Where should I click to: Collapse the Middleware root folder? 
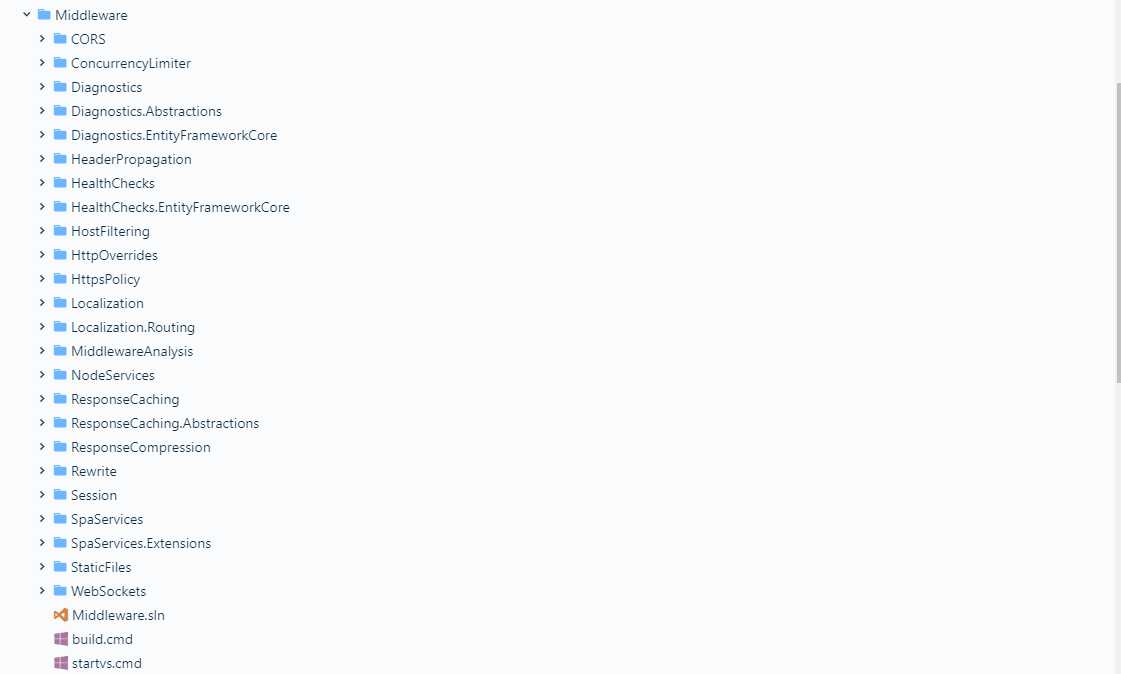(26, 14)
